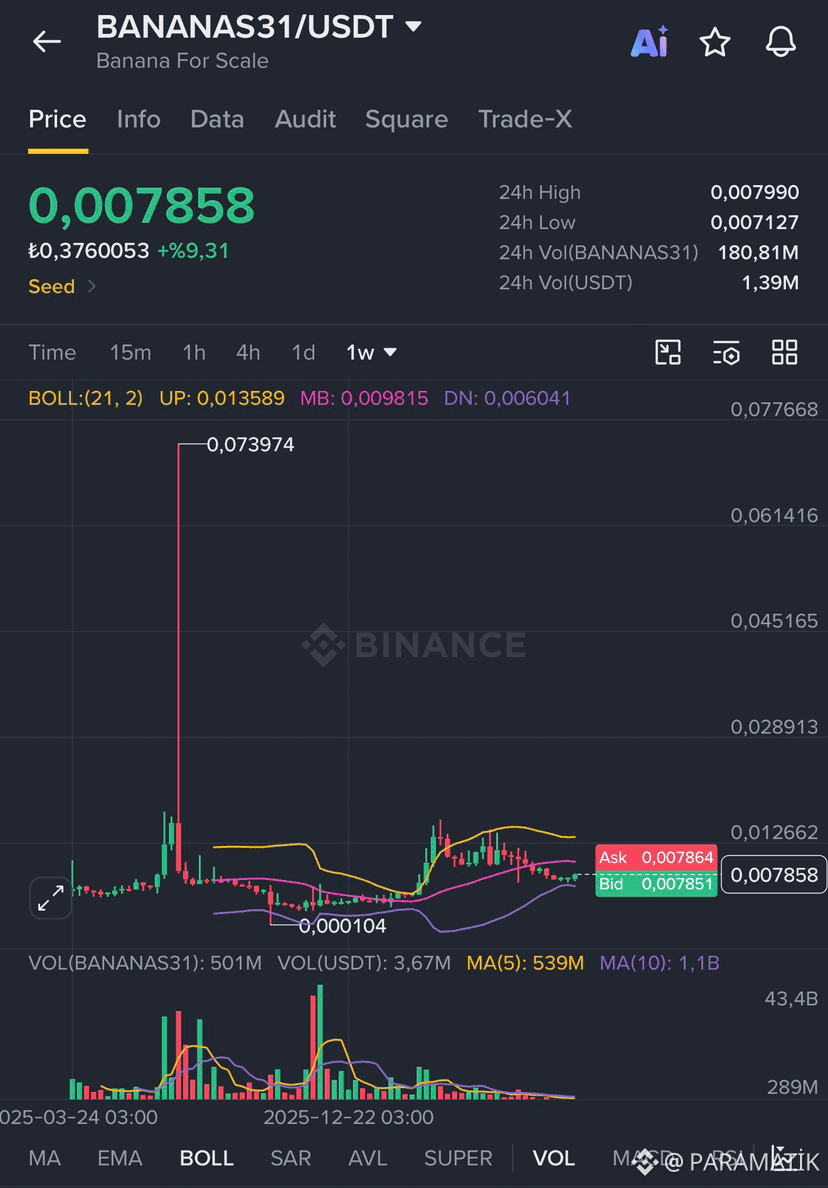Open chart indicator settings icon
Screen dimensions: 828x1188
click(x=726, y=352)
